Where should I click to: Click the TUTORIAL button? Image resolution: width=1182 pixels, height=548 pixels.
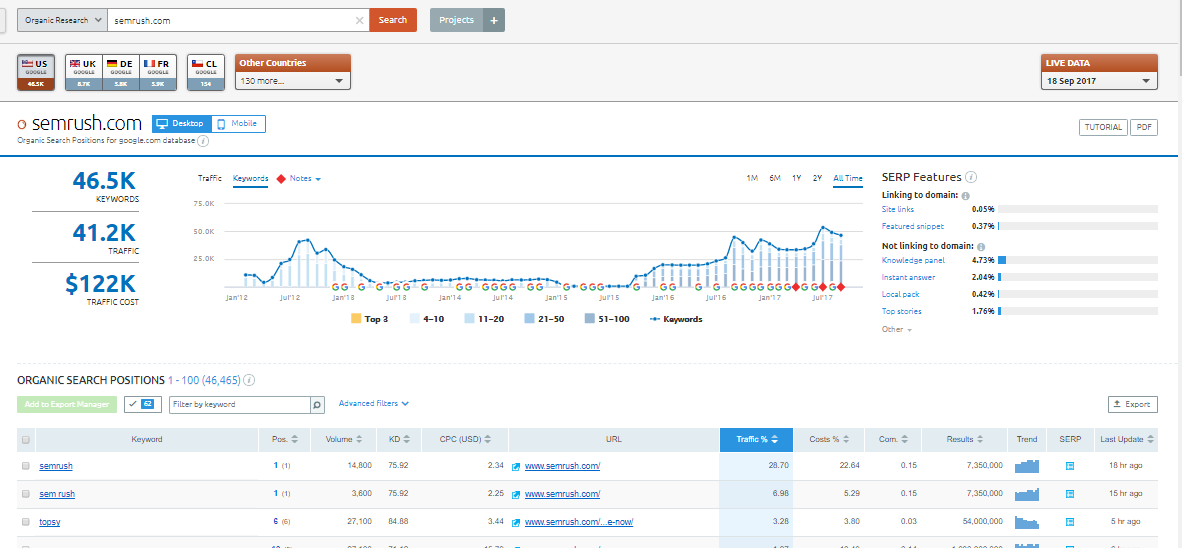(1103, 127)
